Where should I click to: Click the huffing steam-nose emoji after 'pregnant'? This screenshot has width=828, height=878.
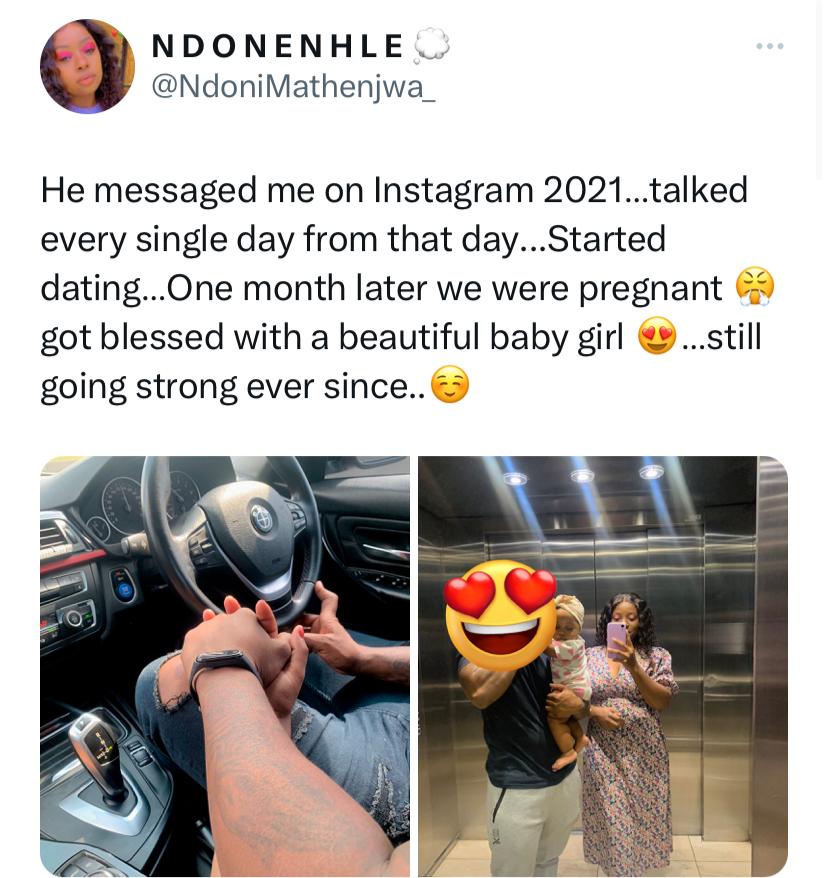(755, 287)
